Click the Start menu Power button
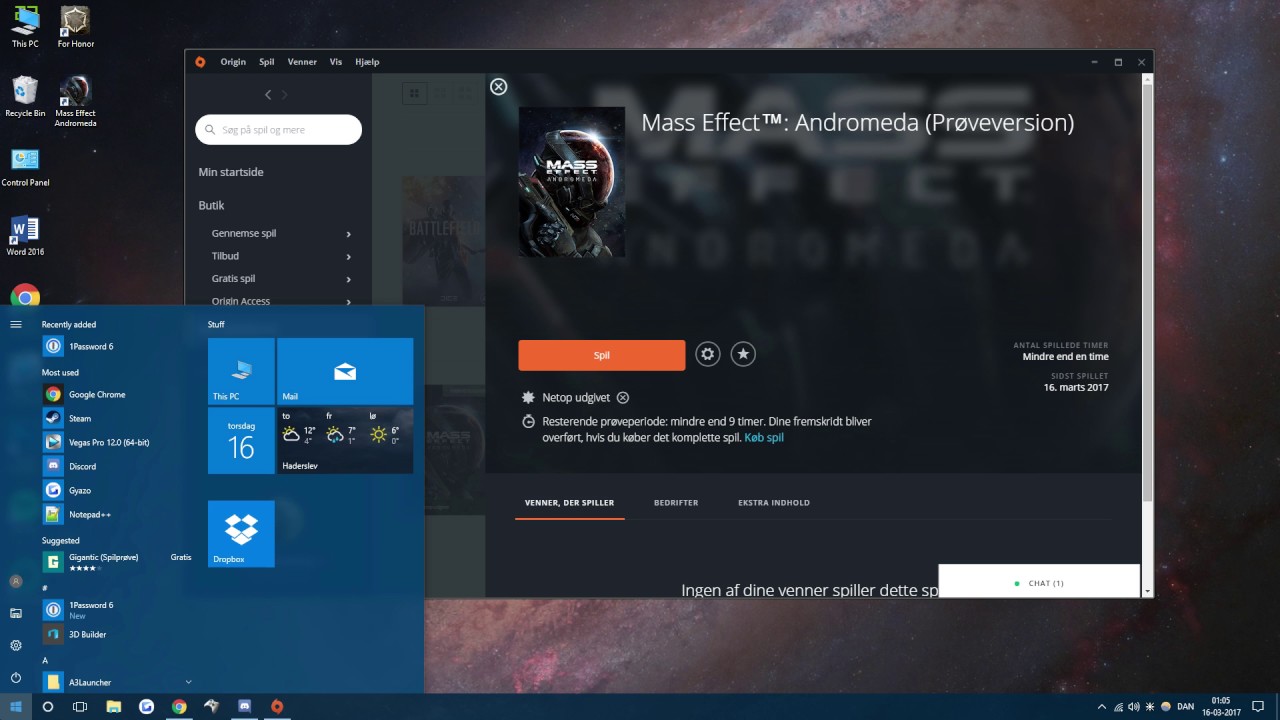1280x720 pixels. (x=16, y=677)
